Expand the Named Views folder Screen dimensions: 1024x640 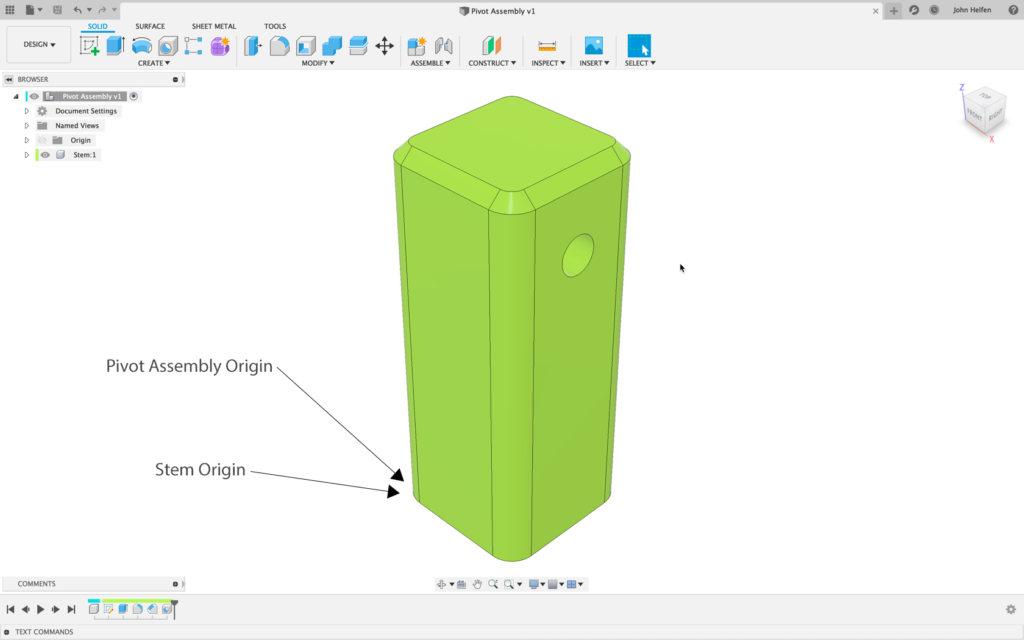click(x=27, y=125)
